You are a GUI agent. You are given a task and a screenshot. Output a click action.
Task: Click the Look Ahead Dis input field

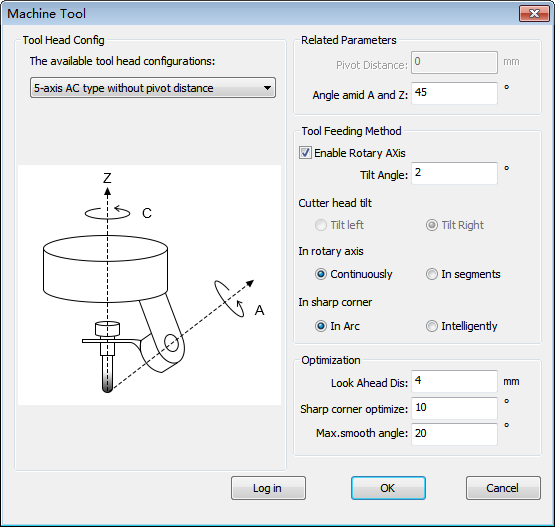[x=454, y=381]
